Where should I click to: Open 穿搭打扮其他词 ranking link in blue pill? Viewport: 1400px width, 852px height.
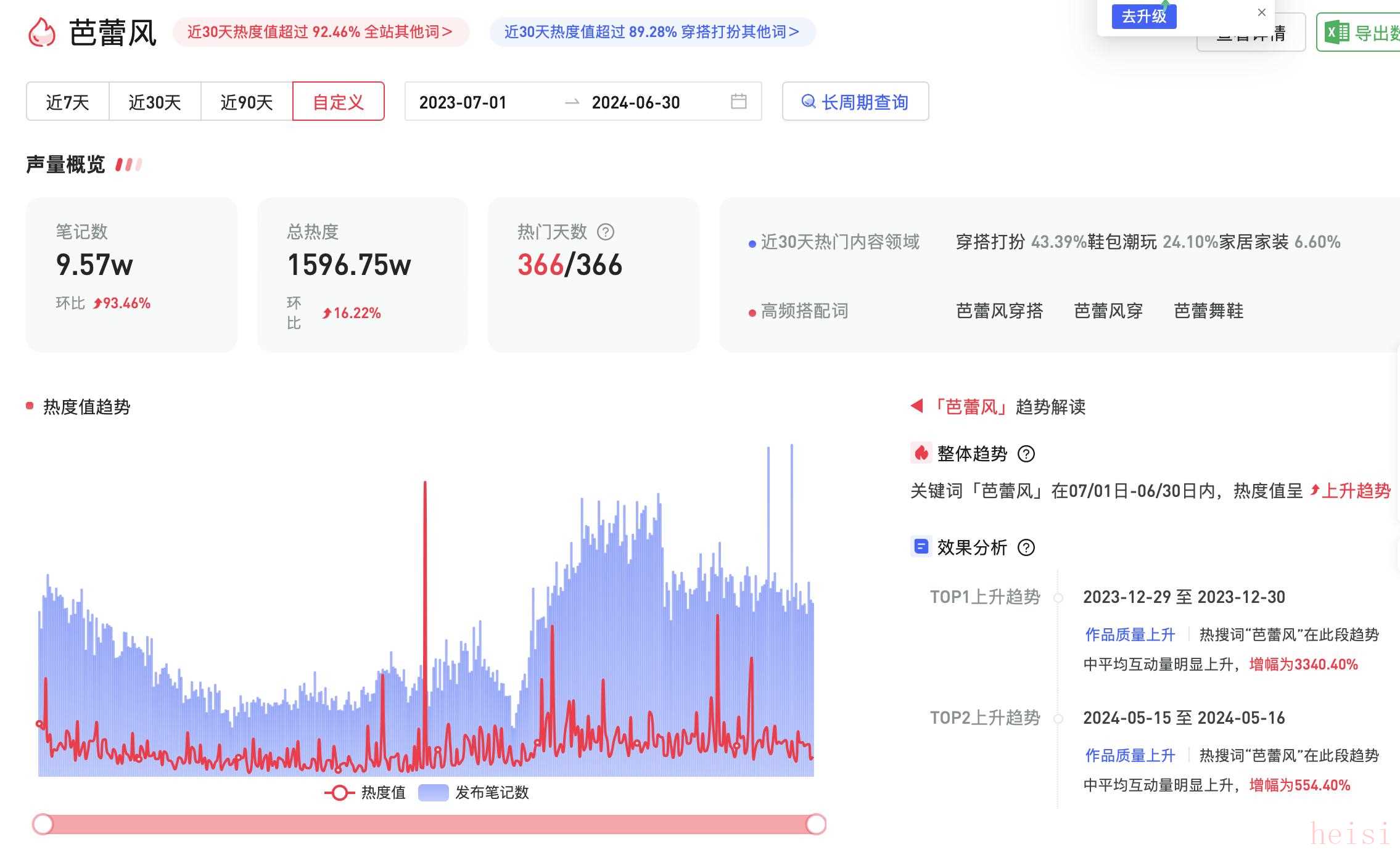pyautogui.click(x=652, y=32)
